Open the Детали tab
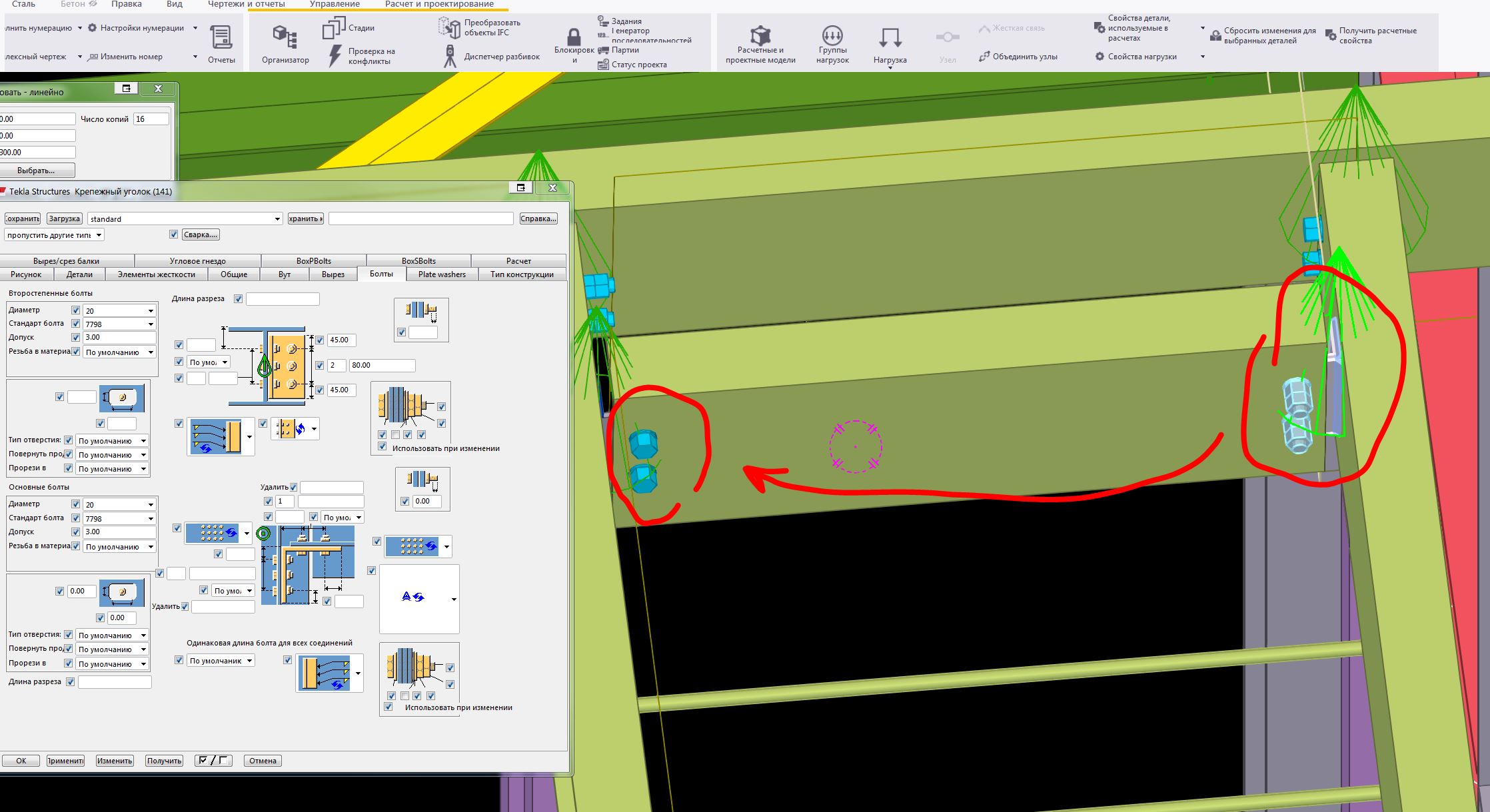This screenshot has width=1490, height=812. [79, 274]
